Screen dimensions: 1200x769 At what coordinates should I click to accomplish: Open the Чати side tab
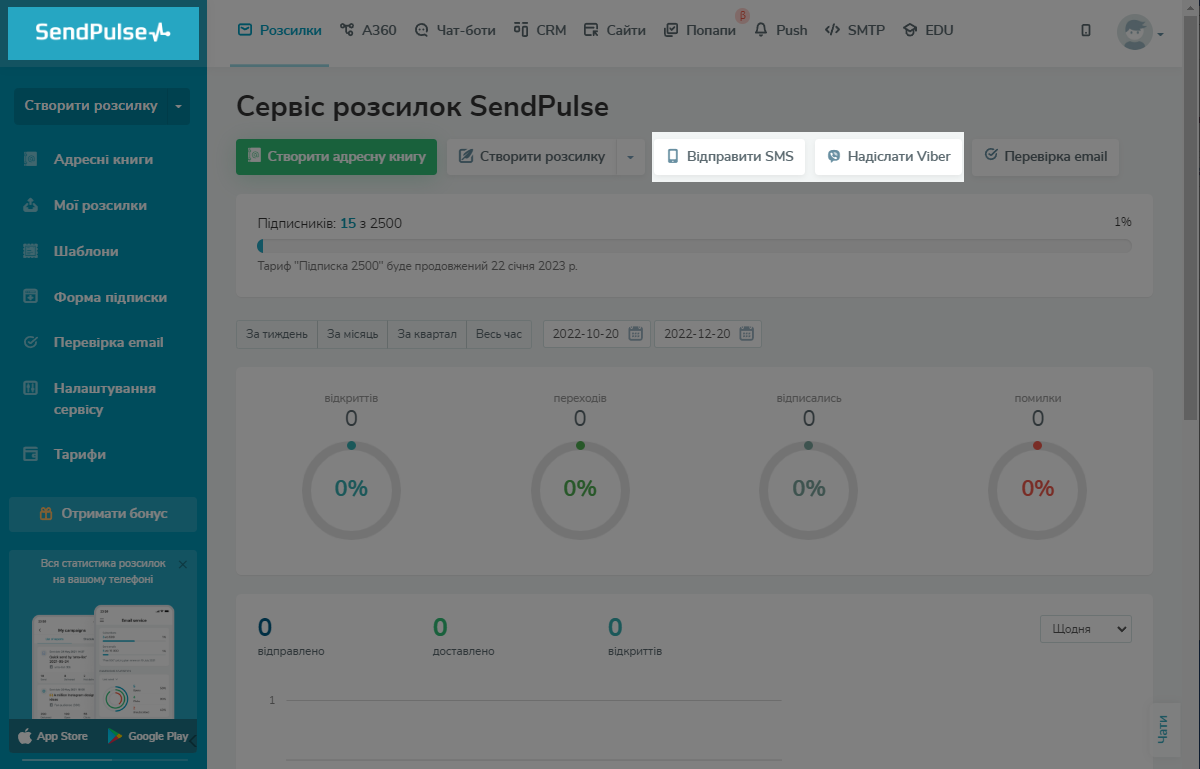[1163, 729]
